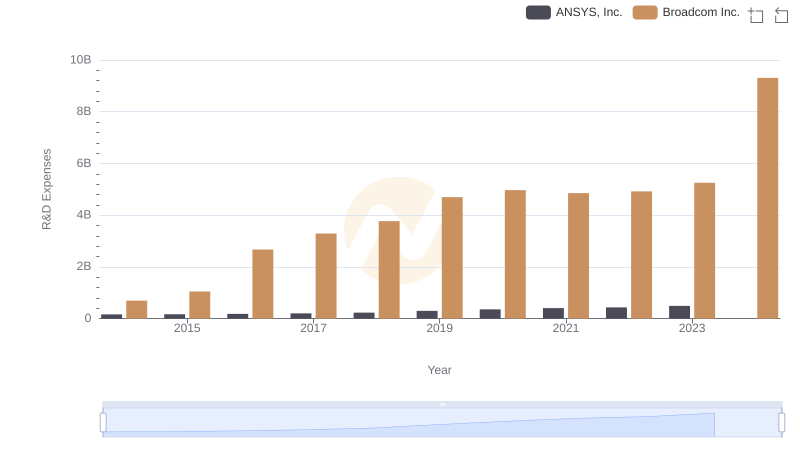Toggle ANSYS, Inc. series in legend
This screenshot has height=461, width=800.
point(574,12)
